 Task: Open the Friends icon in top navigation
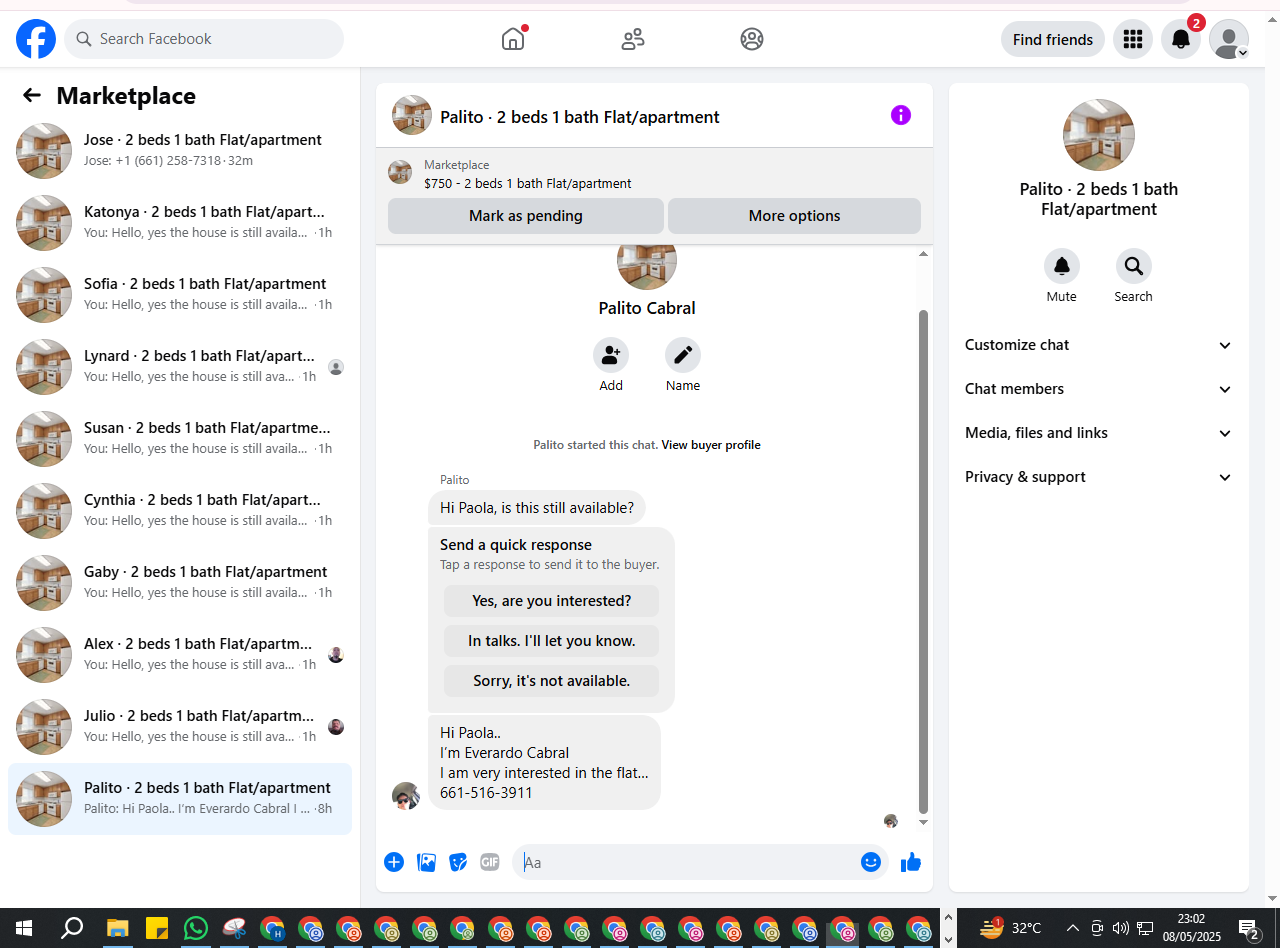pos(633,39)
